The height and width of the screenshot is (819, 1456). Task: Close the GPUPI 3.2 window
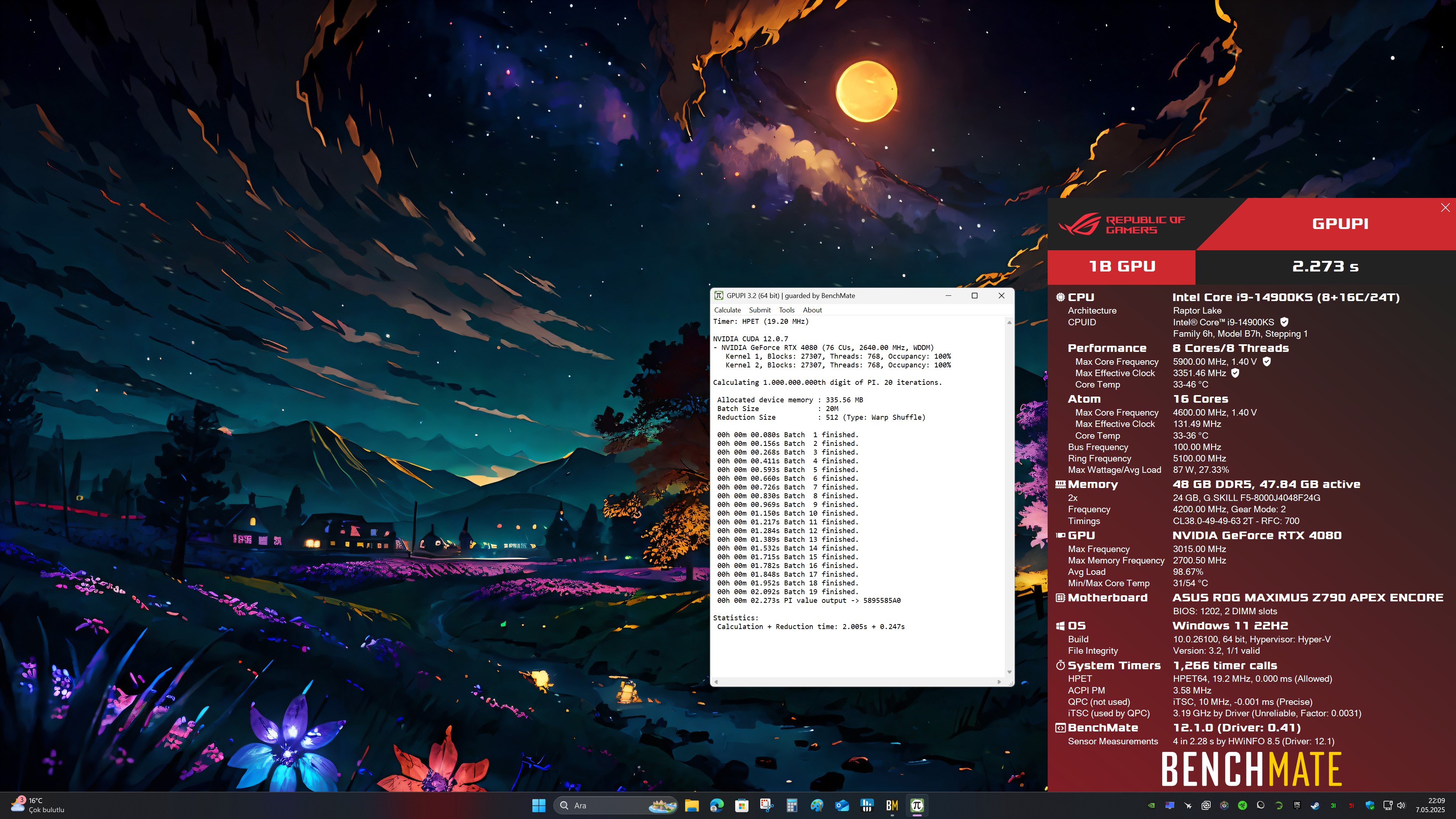coord(1001,296)
